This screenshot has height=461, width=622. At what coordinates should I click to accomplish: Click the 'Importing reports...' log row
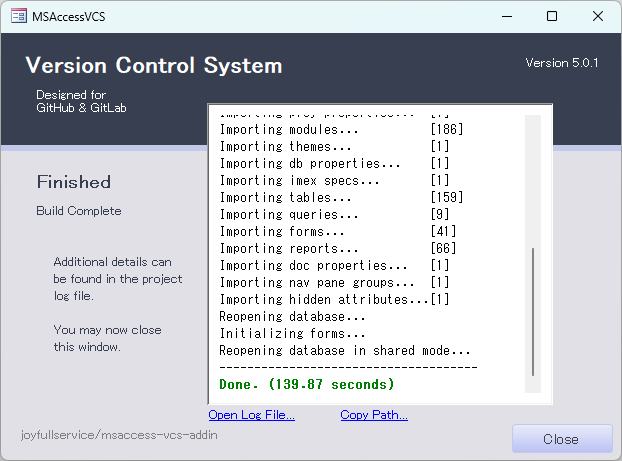point(338,249)
